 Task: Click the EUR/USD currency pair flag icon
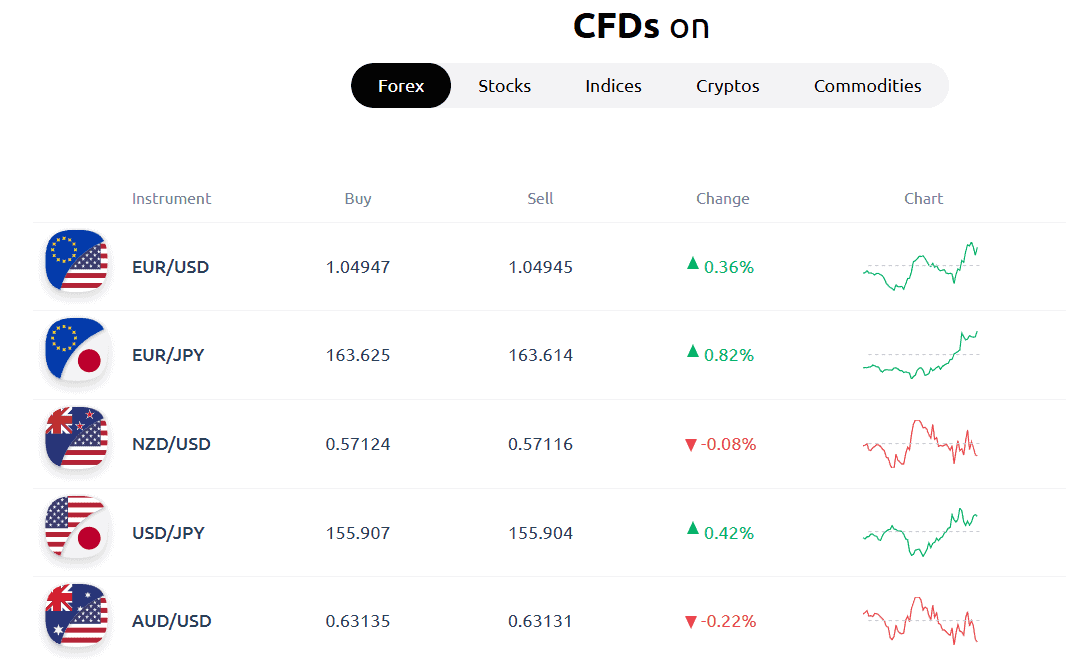click(x=76, y=261)
